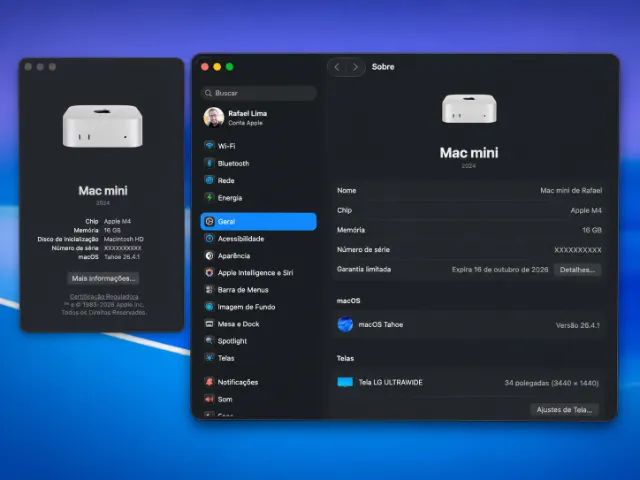Image resolution: width=640 pixels, height=480 pixels.
Task: Open Rafael Lima Conta Apple entry
Action: pos(259,118)
